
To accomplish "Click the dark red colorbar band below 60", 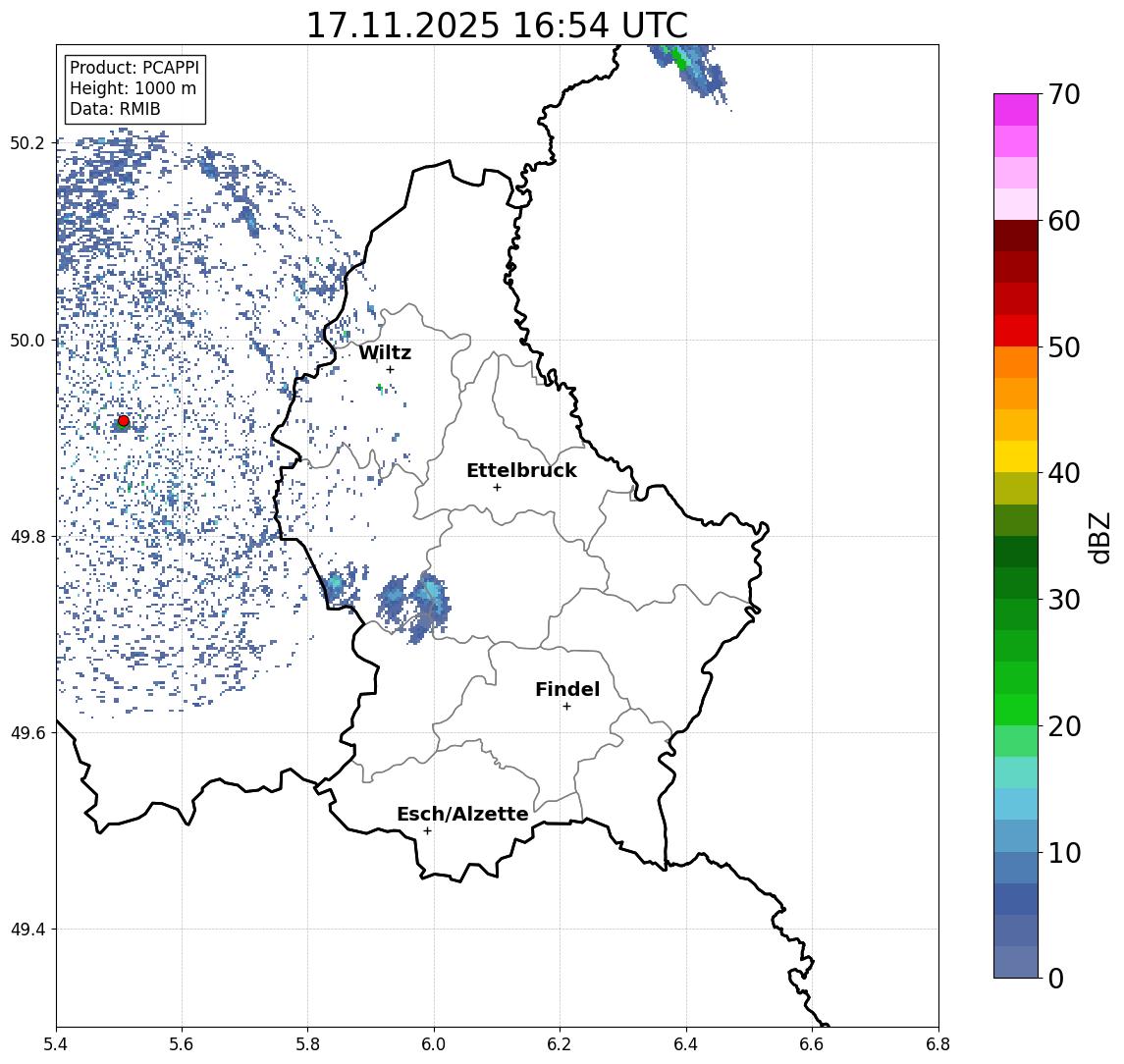I will pyautogui.click(x=1016, y=236).
